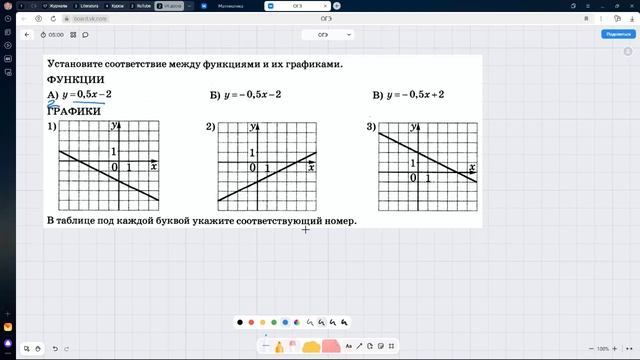The width and height of the screenshot is (640, 360).
Task: Open the bottom-right more options menu
Action: 629,349
